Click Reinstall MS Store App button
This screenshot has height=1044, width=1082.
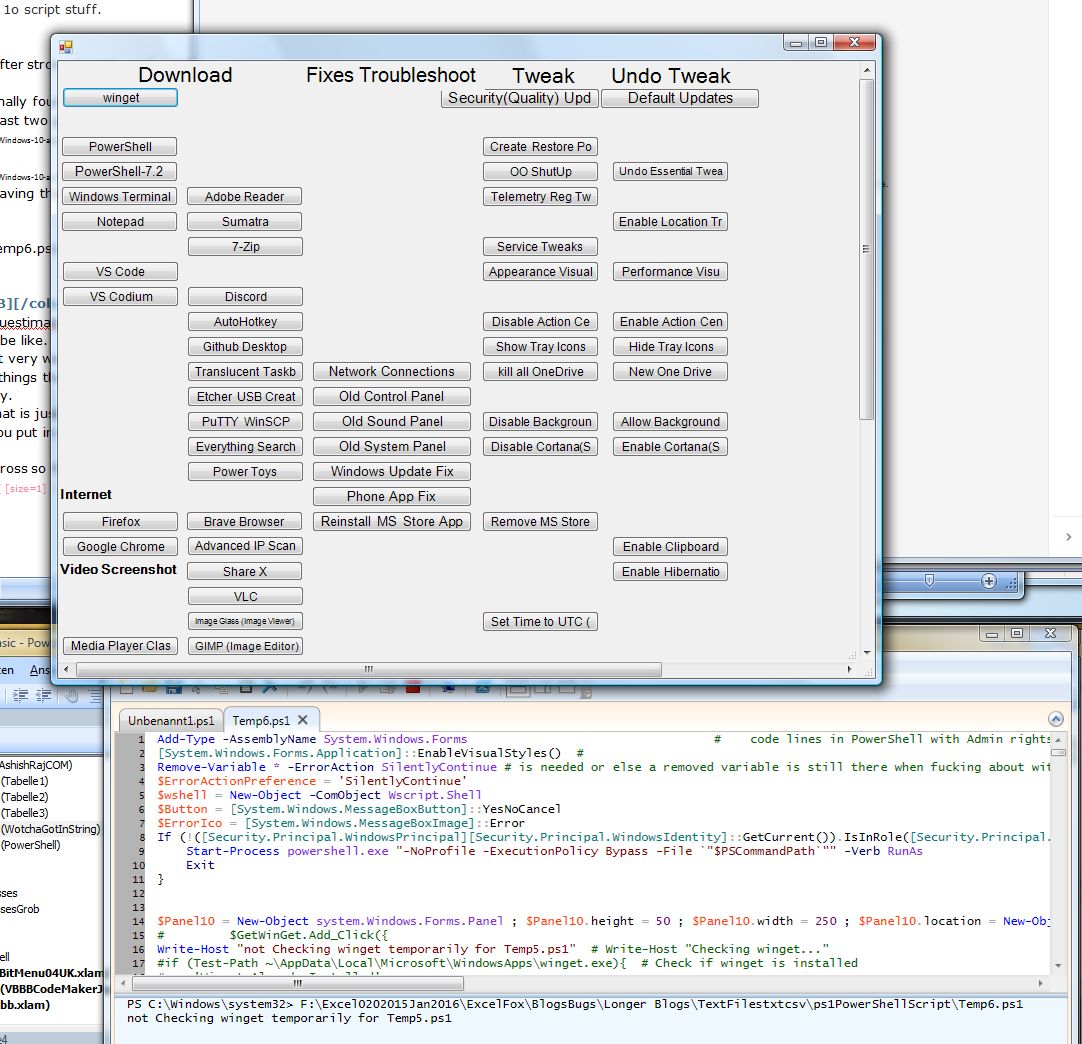coord(391,521)
